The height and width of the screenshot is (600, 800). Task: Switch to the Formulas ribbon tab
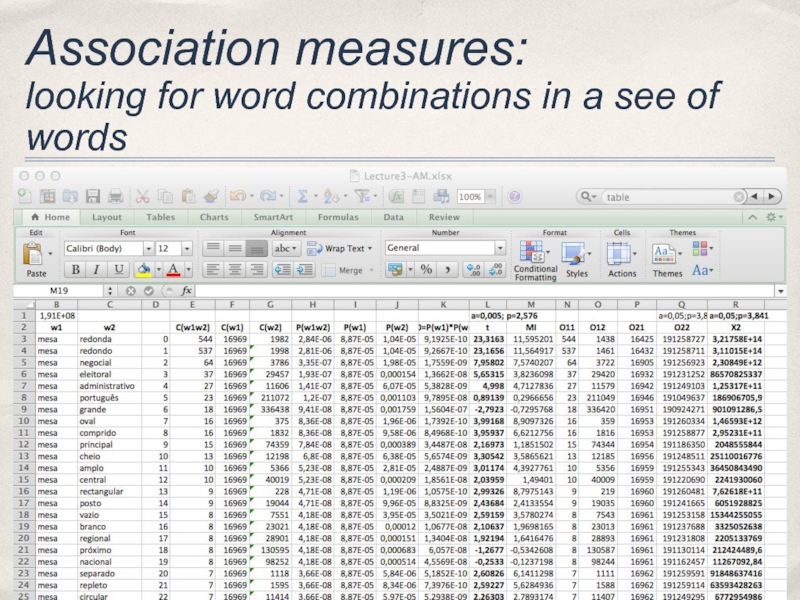click(x=338, y=217)
